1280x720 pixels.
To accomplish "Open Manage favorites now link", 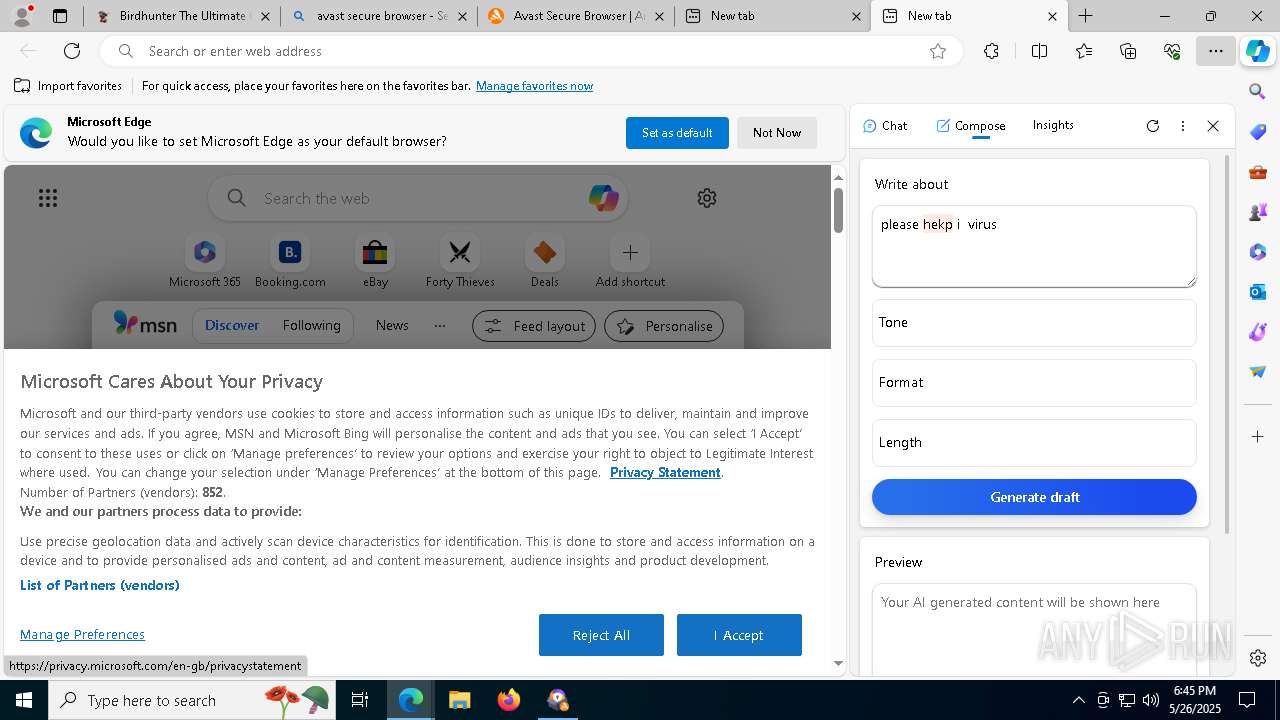I will 534,86.
